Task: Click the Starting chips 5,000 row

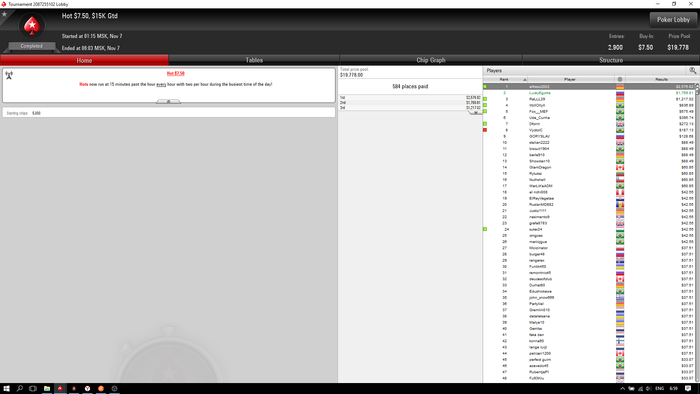Action: coord(169,113)
